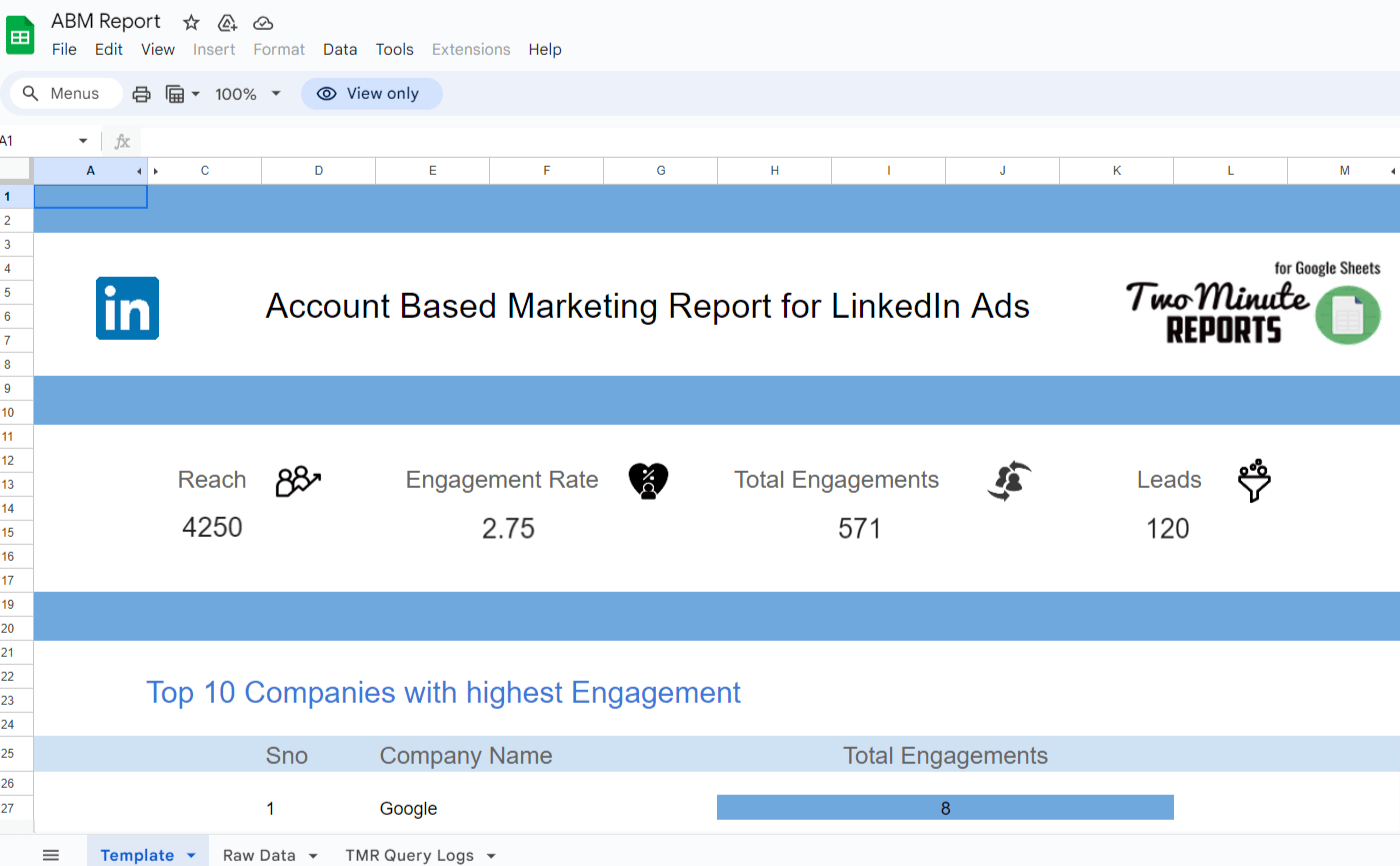This screenshot has height=866, width=1400.
Task: Open the TMR Query Logs tab dropdown
Action: coord(491,856)
